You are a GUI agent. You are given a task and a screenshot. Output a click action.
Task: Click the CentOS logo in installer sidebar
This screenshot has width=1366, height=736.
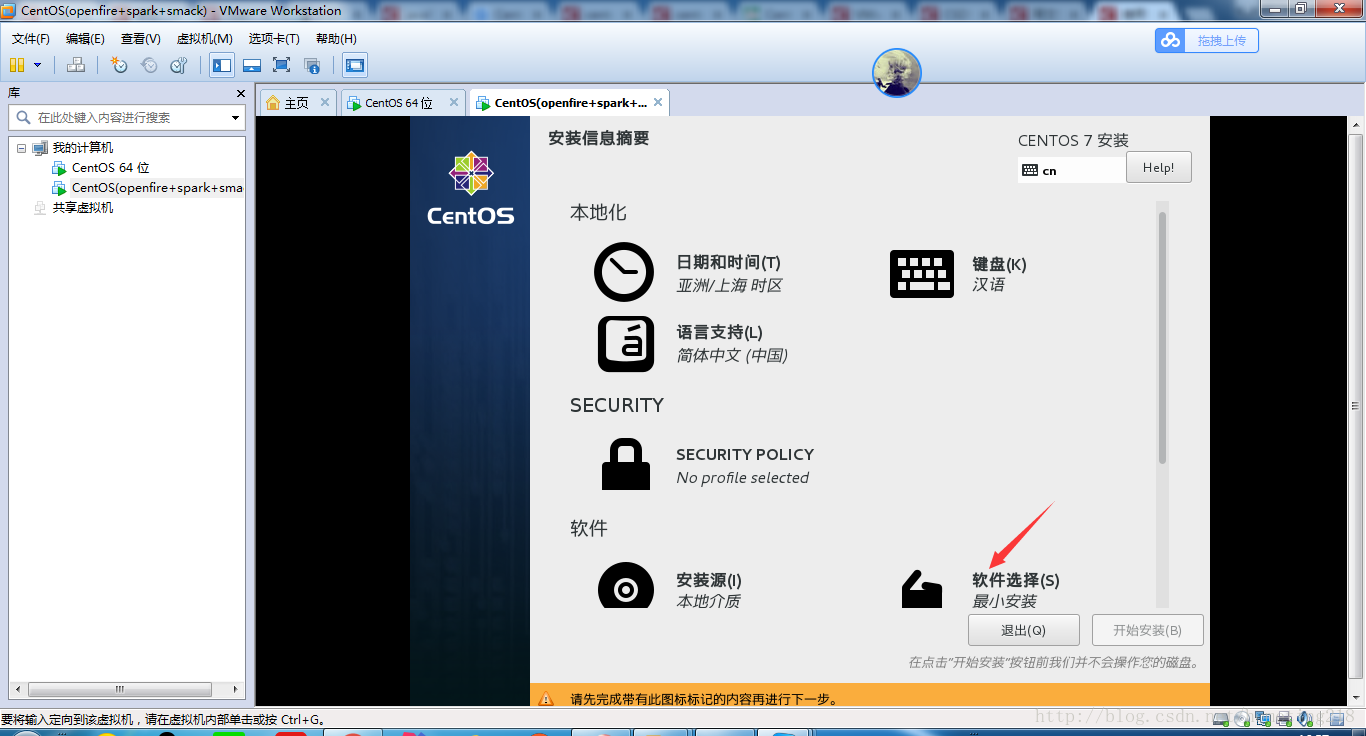(x=470, y=187)
